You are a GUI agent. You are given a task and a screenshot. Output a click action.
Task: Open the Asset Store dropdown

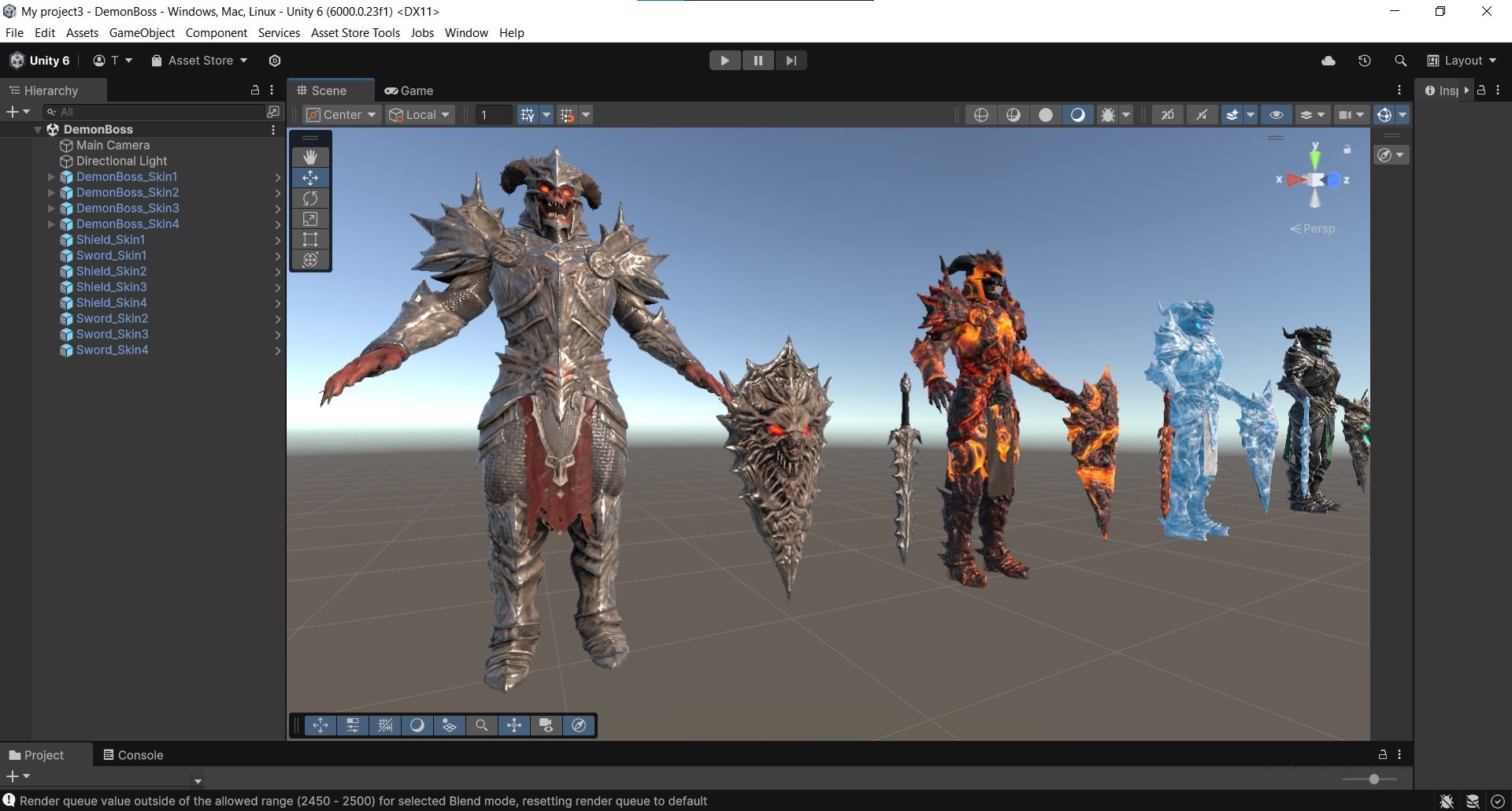(x=200, y=61)
